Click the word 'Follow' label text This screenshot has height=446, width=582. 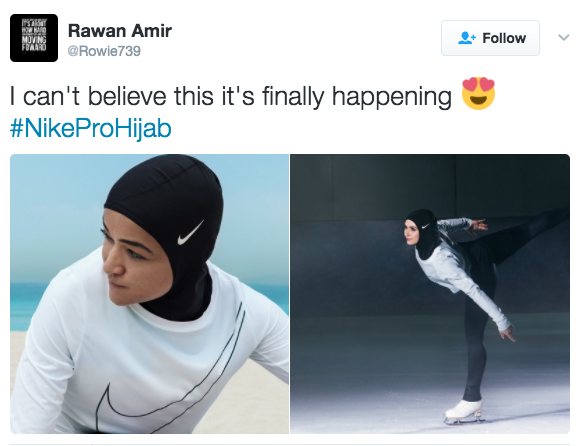[x=504, y=38]
